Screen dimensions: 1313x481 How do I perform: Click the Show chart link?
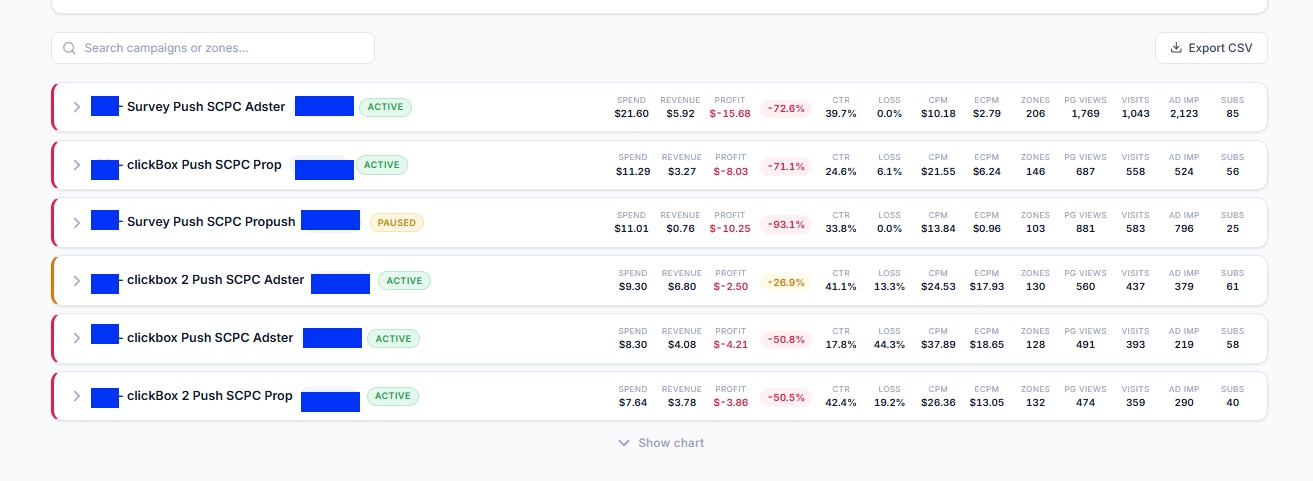click(661, 443)
